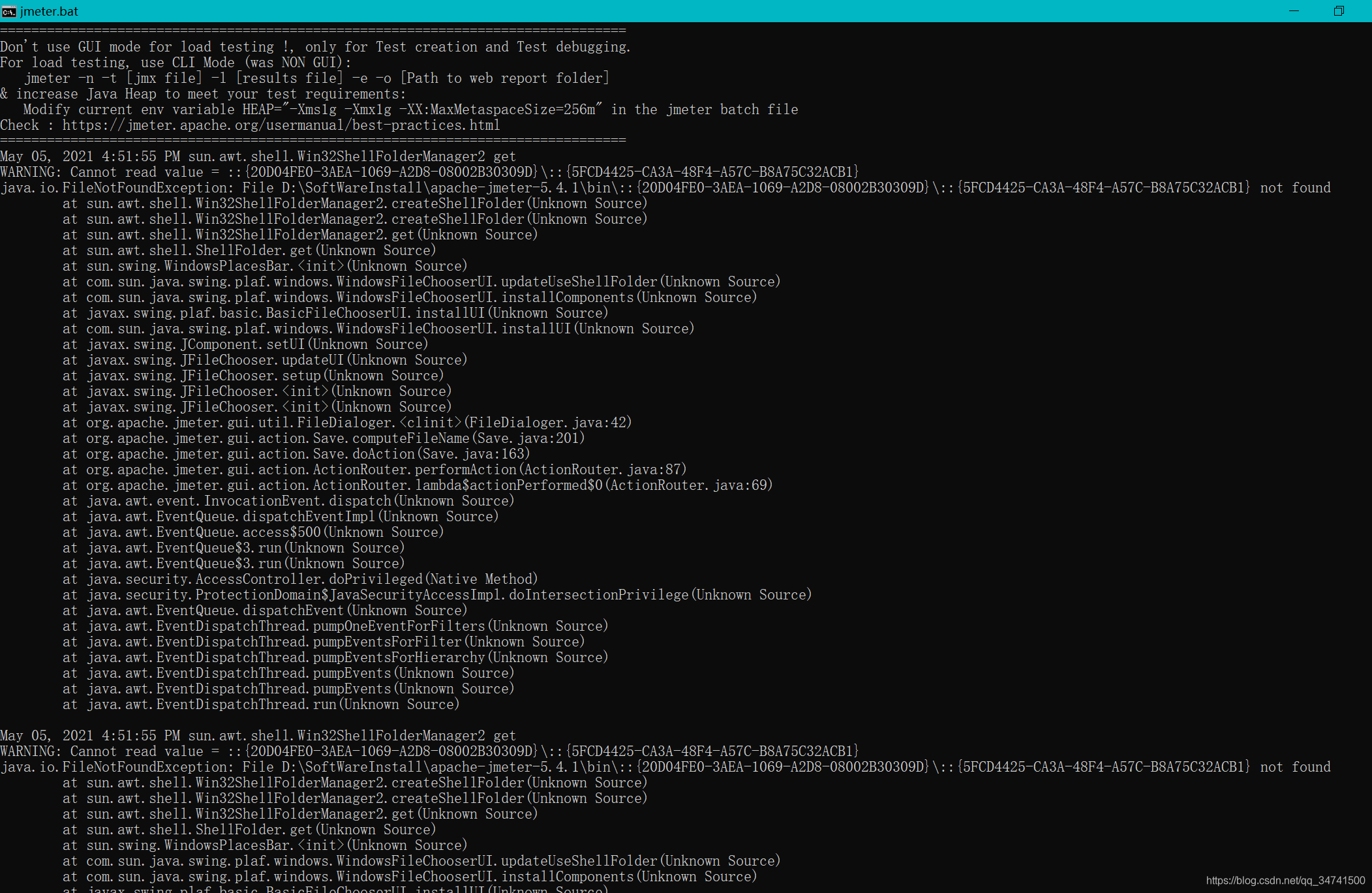The height and width of the screenshot is (893, 1372).
Task: Click the "For load testing, use CLI Mode" line
Action: (176, 63)
